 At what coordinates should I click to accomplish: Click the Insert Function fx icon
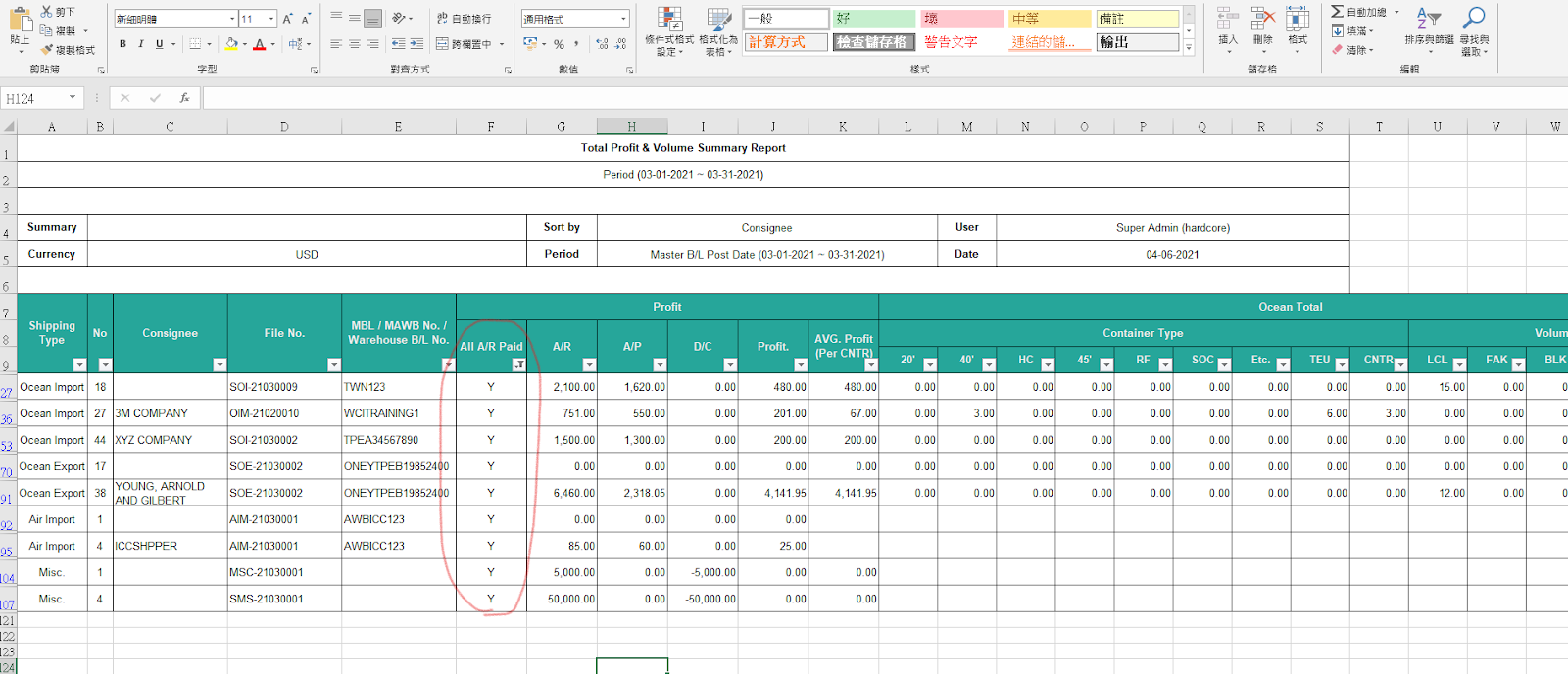point(184,98)
